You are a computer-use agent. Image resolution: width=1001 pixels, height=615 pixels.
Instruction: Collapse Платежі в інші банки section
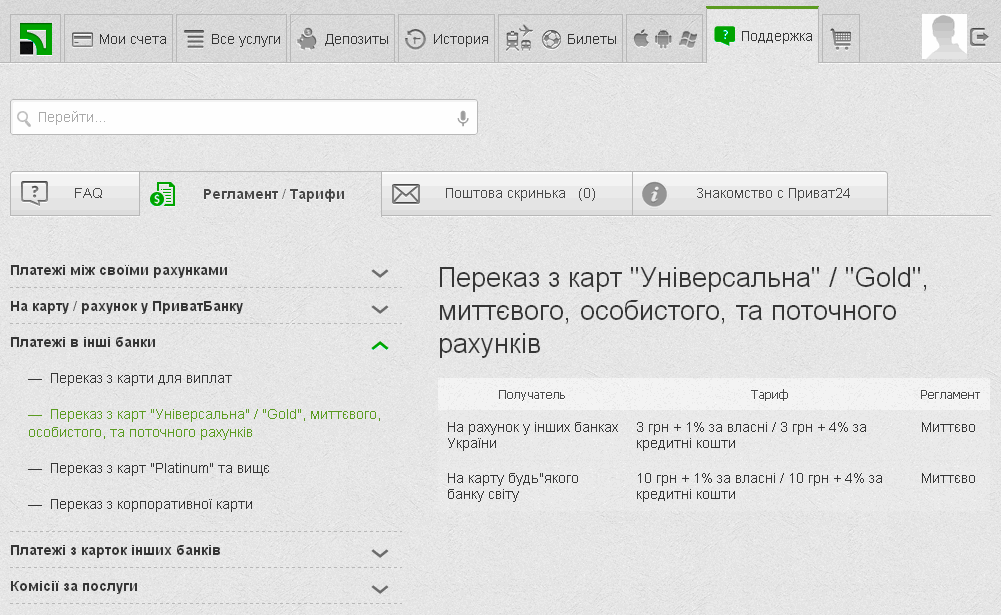tap(379, 345)
